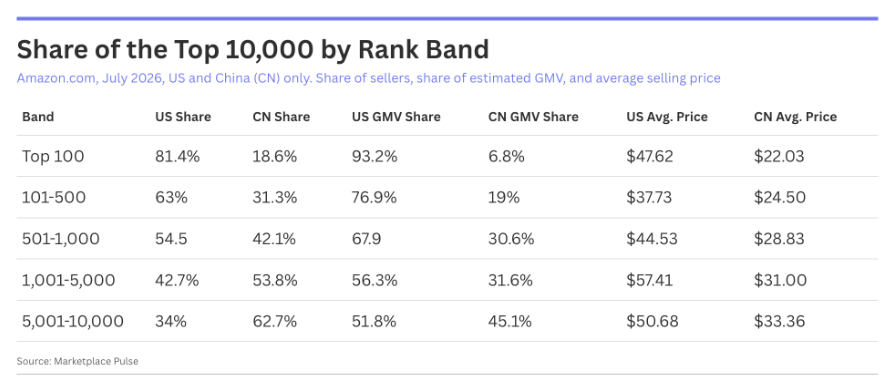Click the $33.36 CN average price cell
This screenshot has height=390, width=894.
click(779, 321)
